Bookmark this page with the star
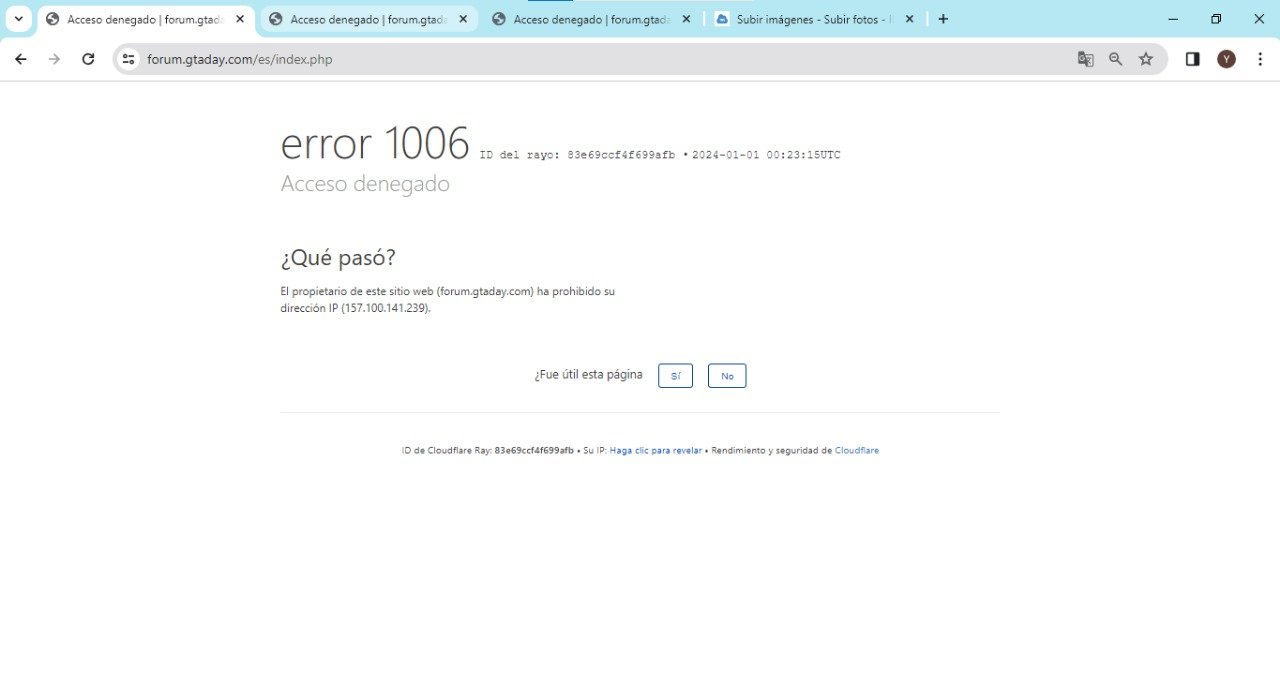 1146,59
